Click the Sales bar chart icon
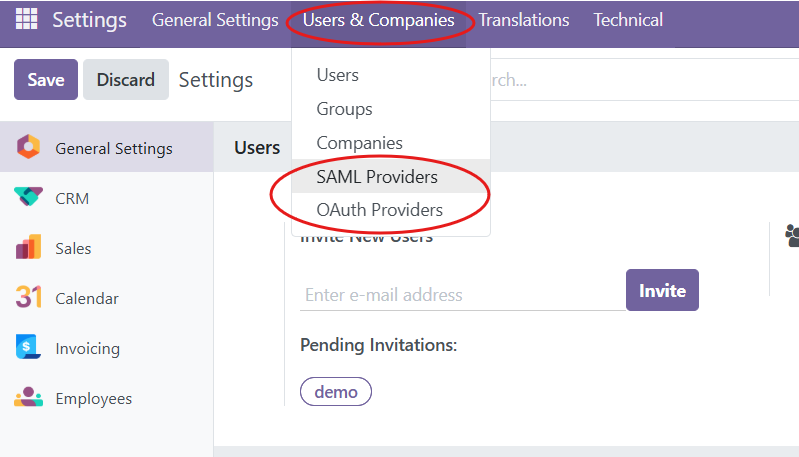Image resolution: width=799 pixels, height=457 pixels. pyautogui.click(x=28, y=248)
